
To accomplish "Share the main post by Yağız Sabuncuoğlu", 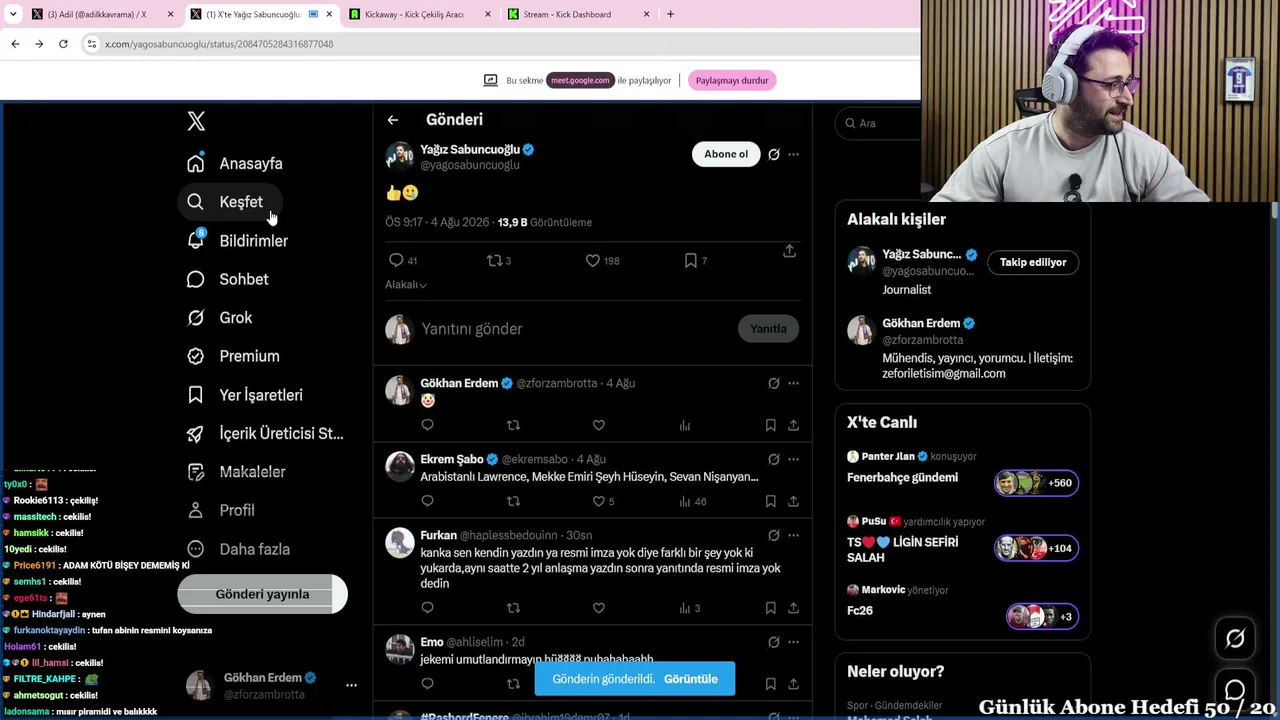I will click(x=789, y=251).
